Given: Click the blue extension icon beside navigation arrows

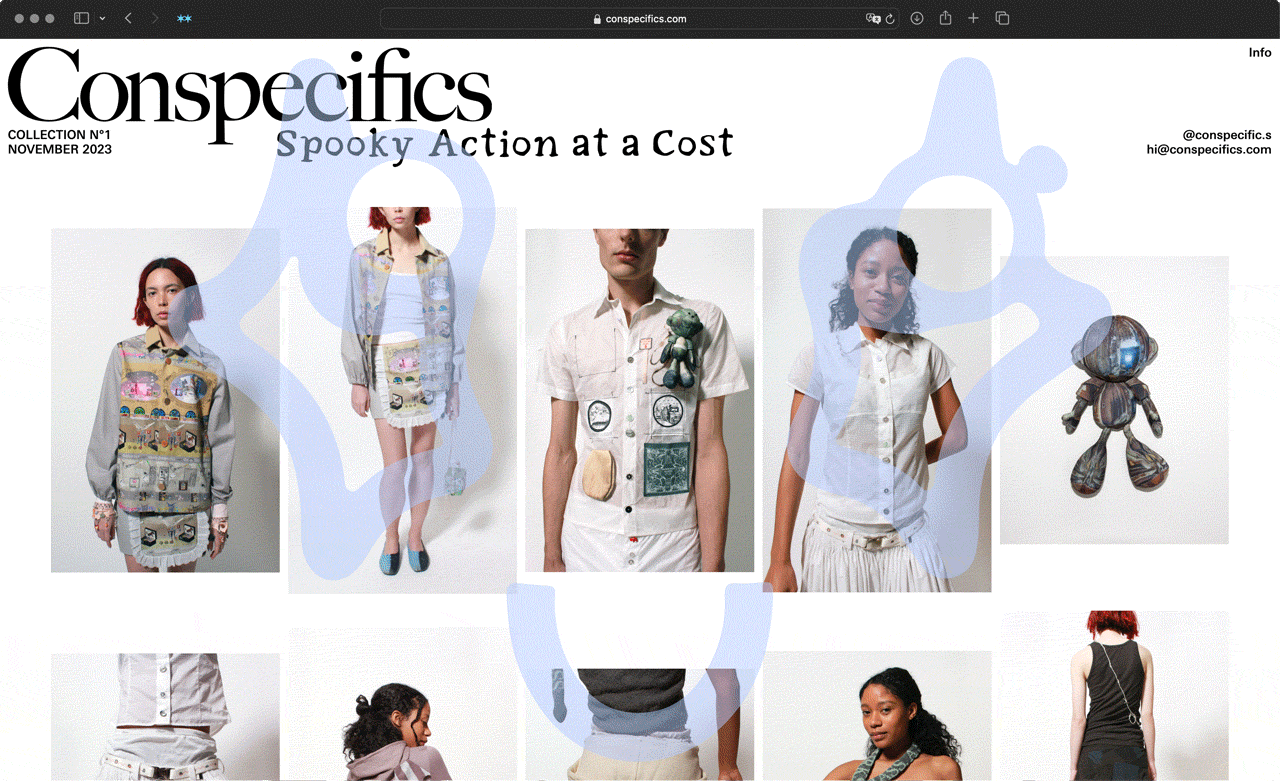Looking at the screenshot, I should tap(184, 18).
